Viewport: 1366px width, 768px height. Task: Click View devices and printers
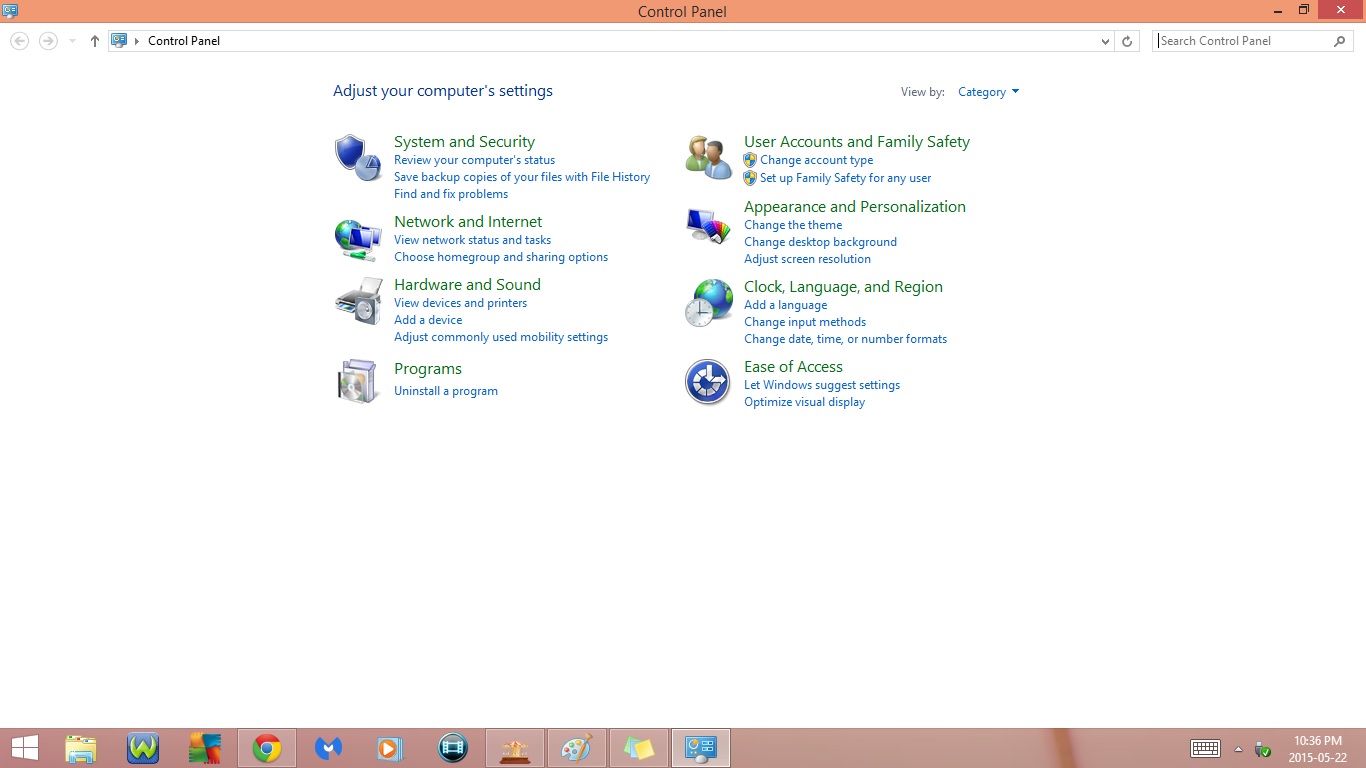[460, 303]
